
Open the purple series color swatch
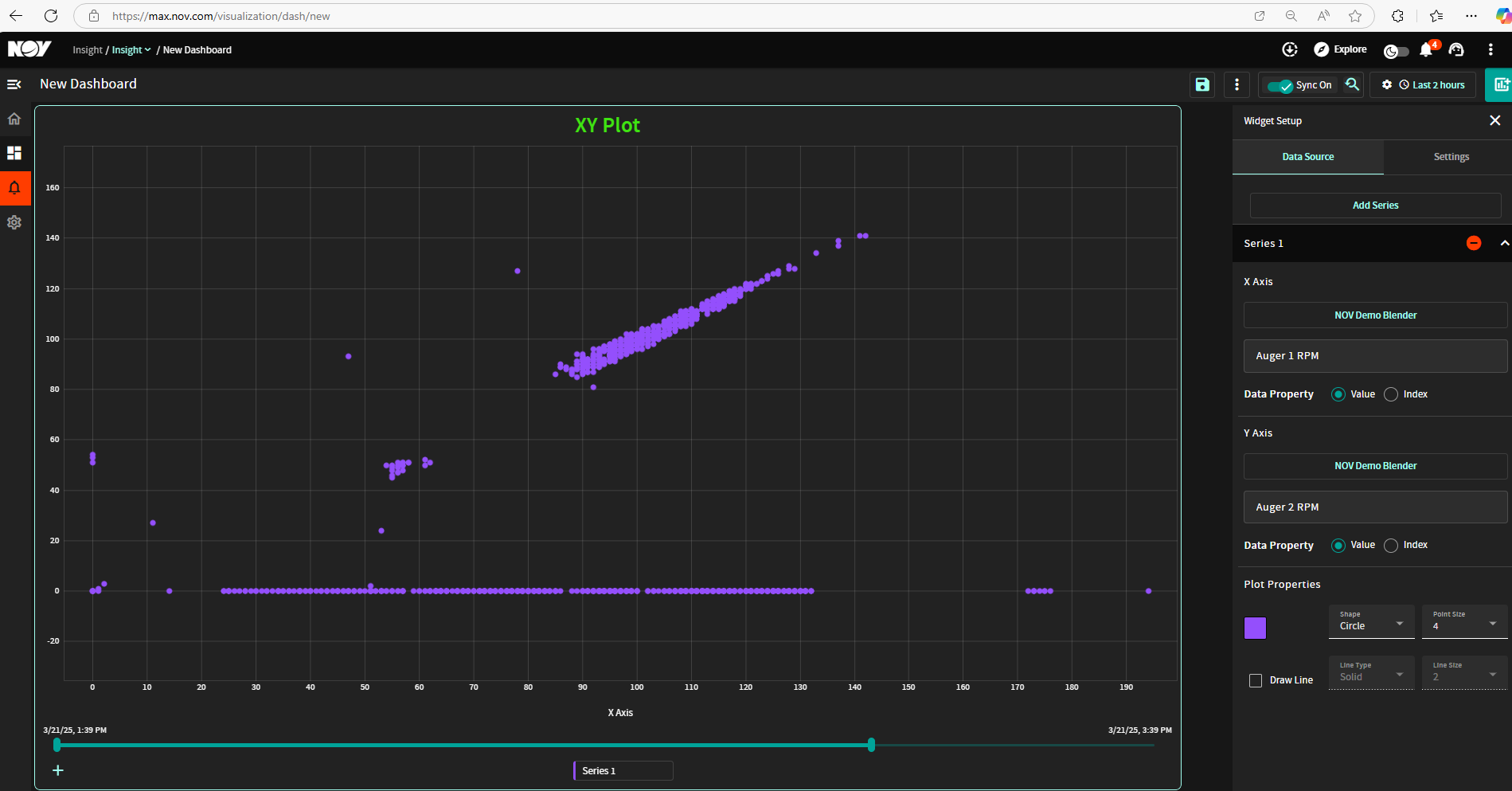pyautogui.click(x=1255, y=628)
